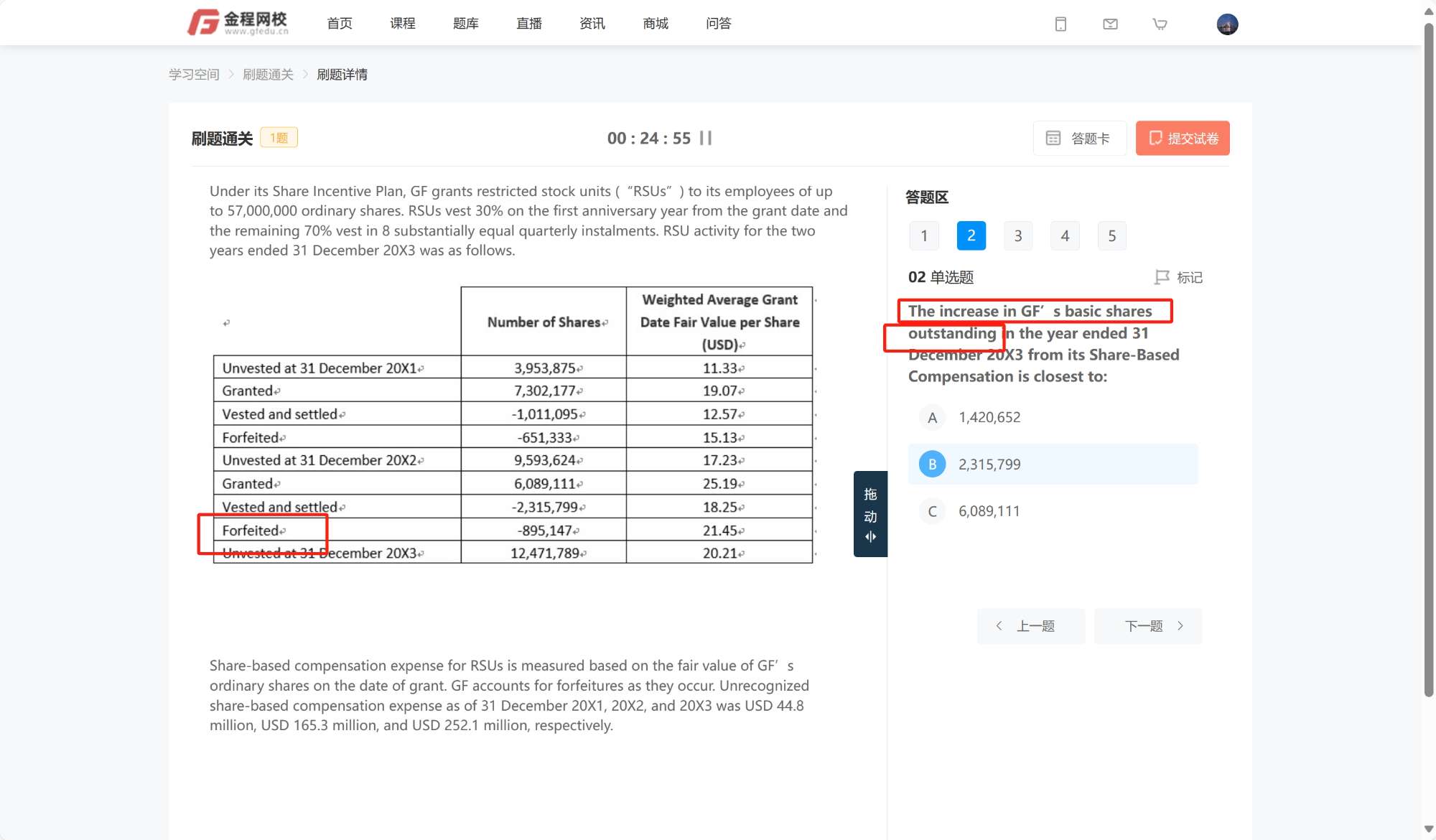
Task: Click the 拖动 panel divider handle
Action: tap(870, 514)
